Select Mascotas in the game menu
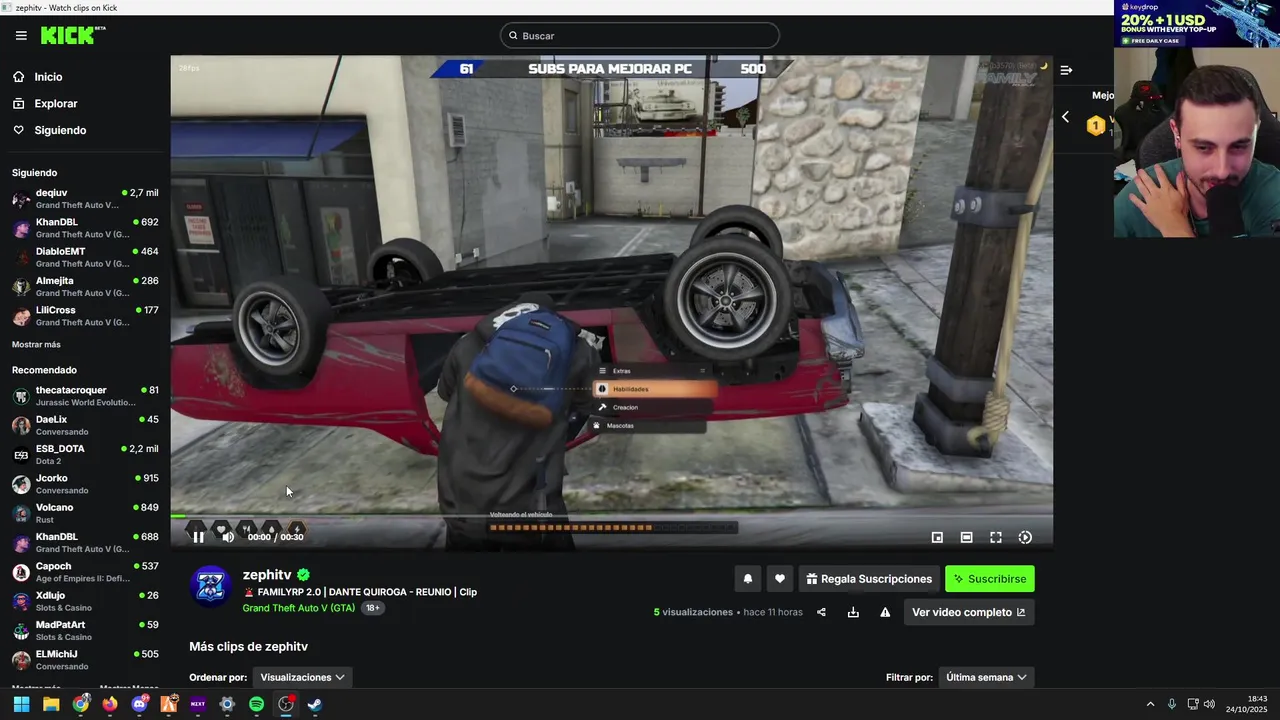 click(x=648, y=426)
